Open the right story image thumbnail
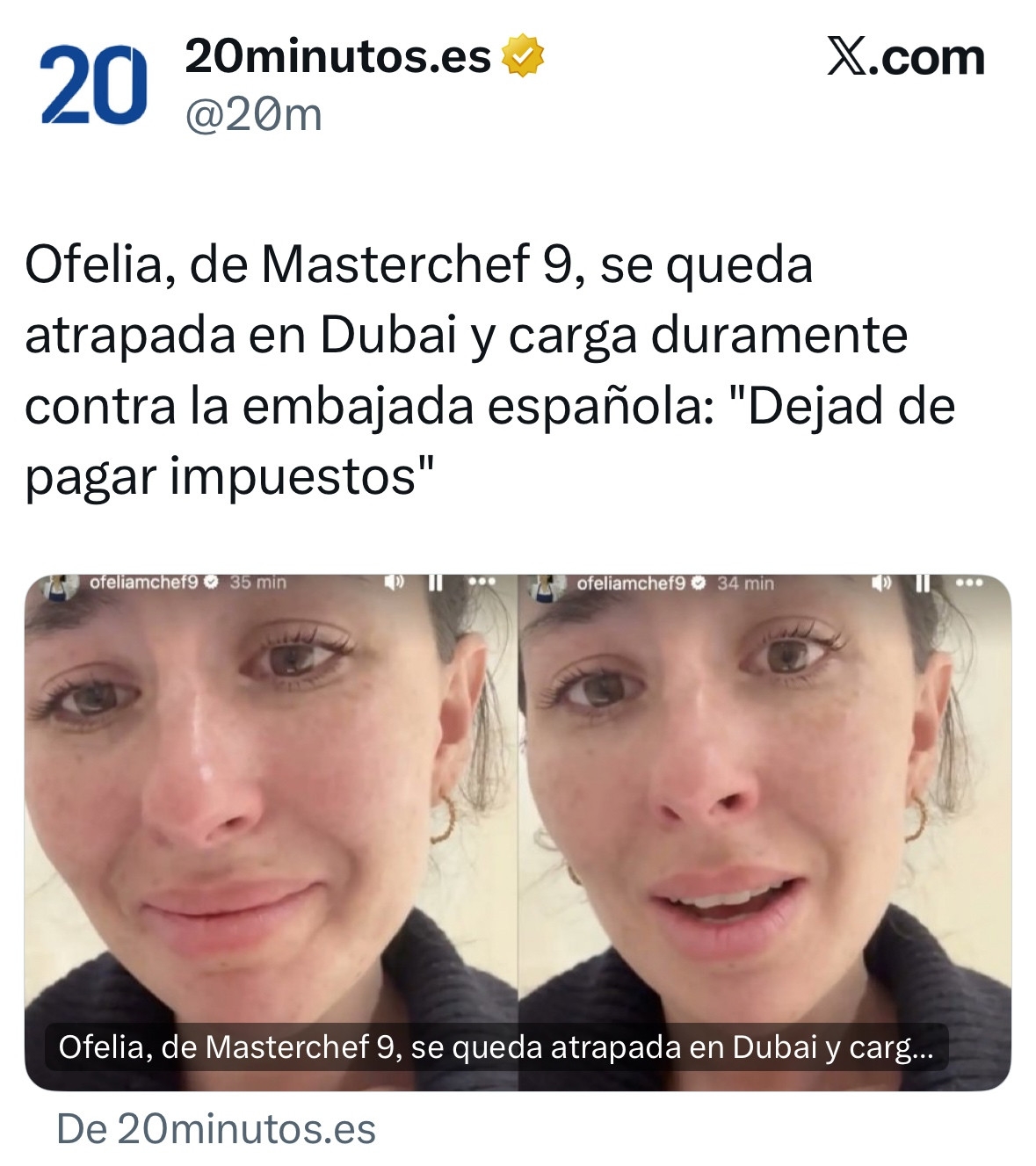 (764, 832)
